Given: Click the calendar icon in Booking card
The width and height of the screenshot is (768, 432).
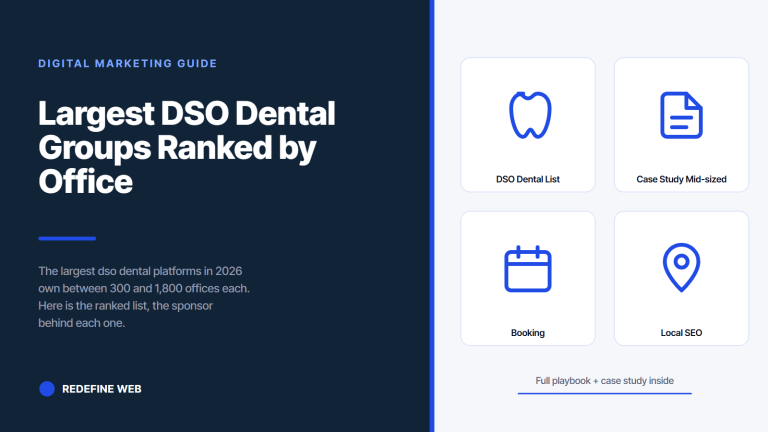Looking at the screenshot, I should tap(528, 269).
